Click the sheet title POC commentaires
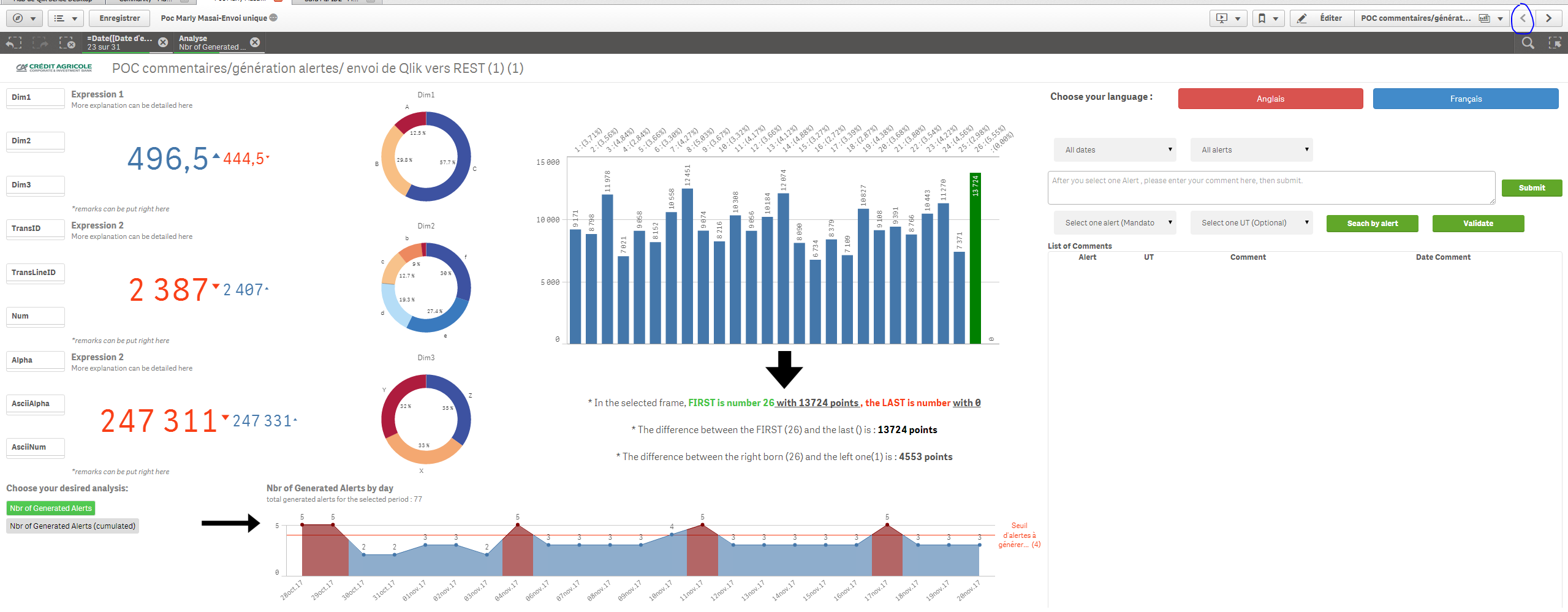Image resolution: width=1568 pixels, height=612 pixels. click(x=317, y=69)
